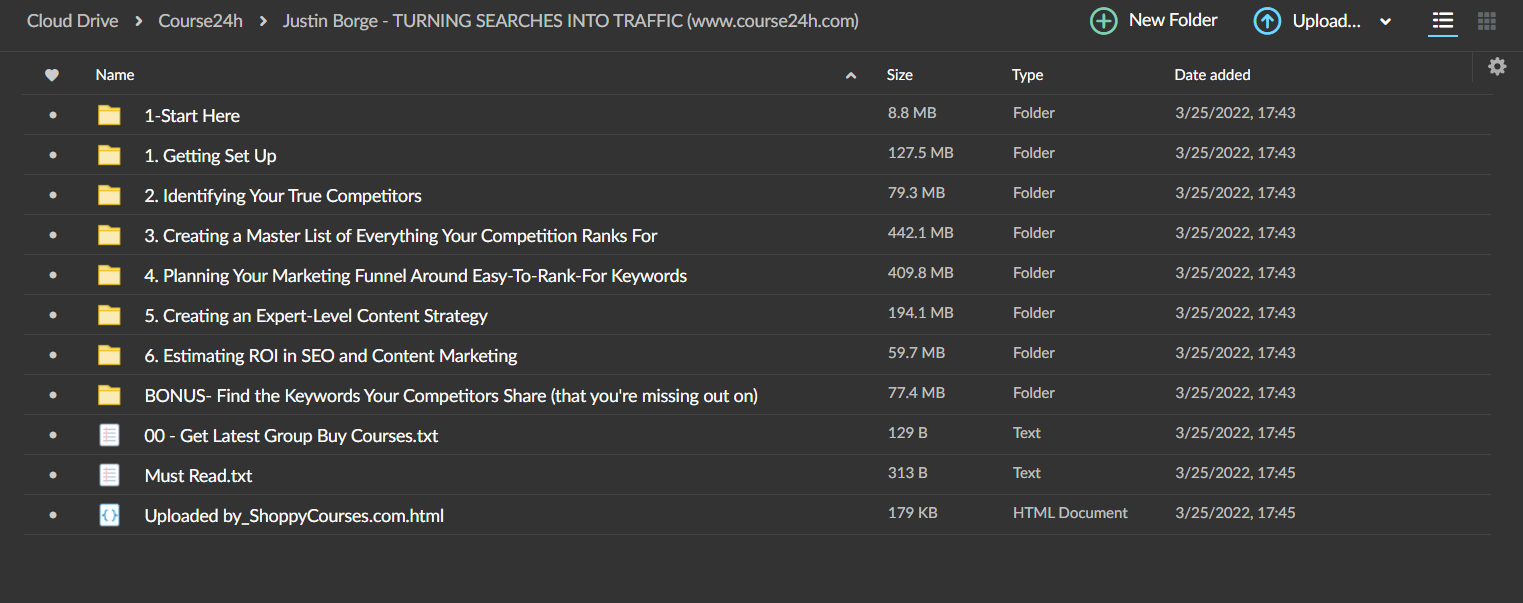Click the ShoppyCourses HTML document icon
Image resolution: width=1523 pixels, height=603 pixels.
point(109,515)
